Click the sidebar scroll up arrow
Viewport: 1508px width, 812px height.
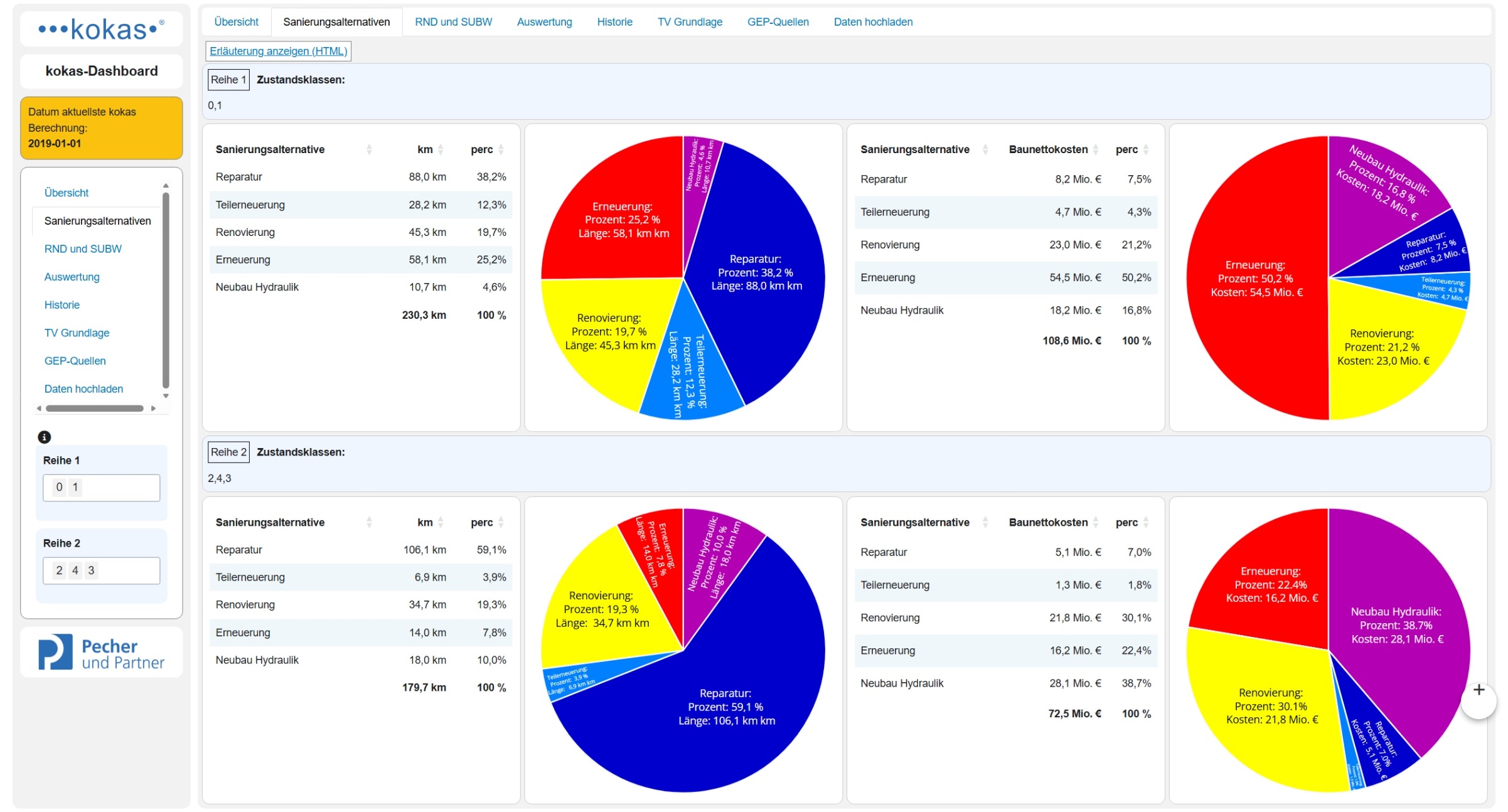click(166, 186)
